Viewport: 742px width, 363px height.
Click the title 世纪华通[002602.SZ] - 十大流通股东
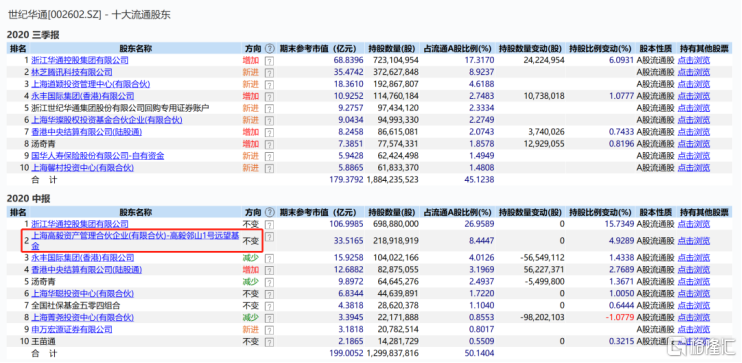click(89, 15)
